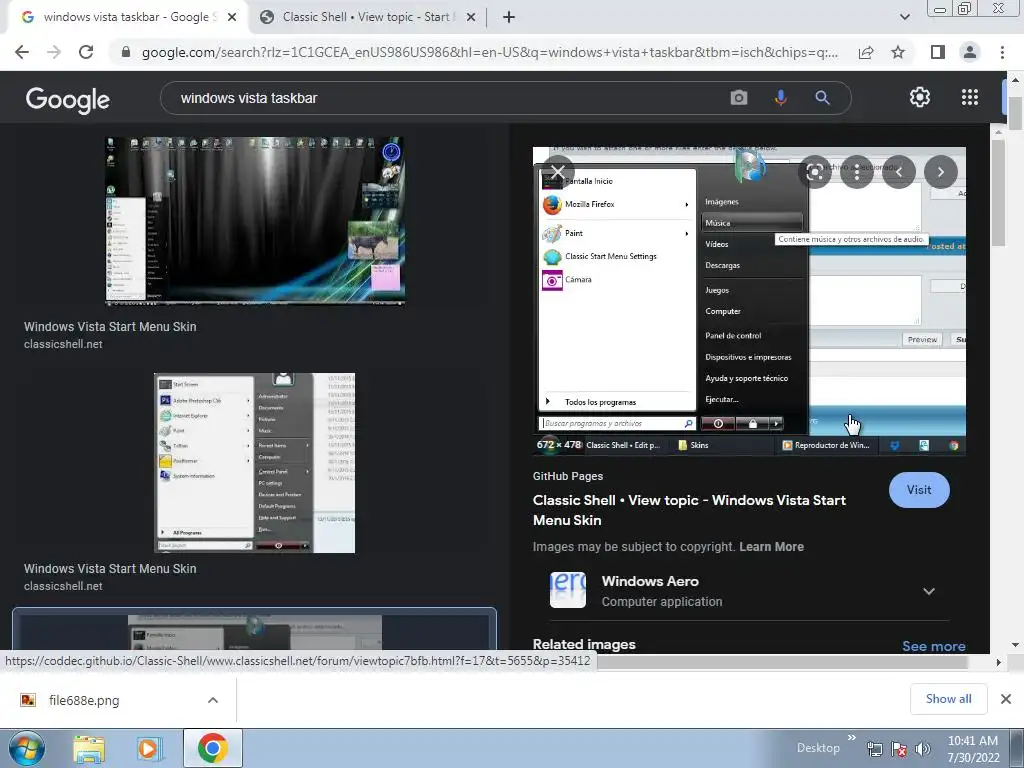Open first Windows Vista Start Menu Skin caption

click(110, 327)
